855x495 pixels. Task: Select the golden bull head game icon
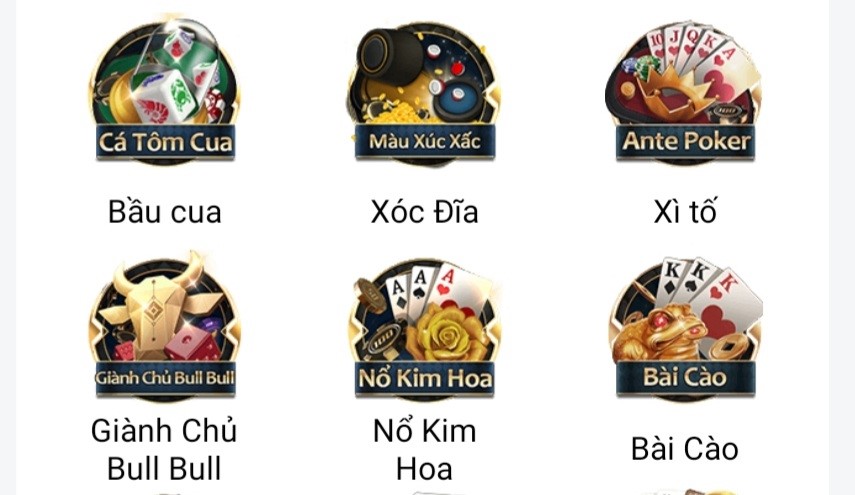tap(165, 327)
